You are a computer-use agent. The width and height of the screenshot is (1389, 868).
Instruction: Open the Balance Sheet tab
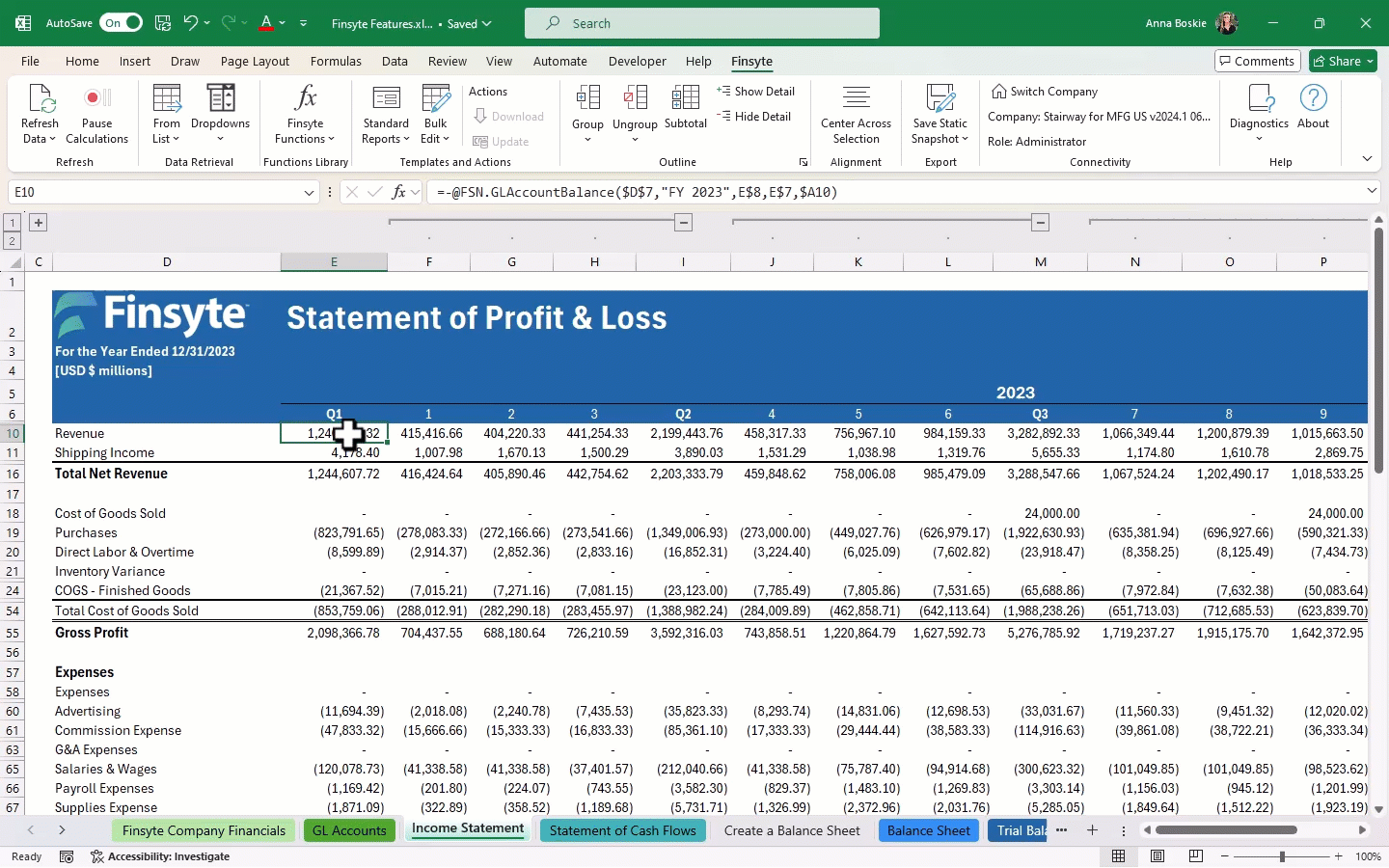[929, 830]
